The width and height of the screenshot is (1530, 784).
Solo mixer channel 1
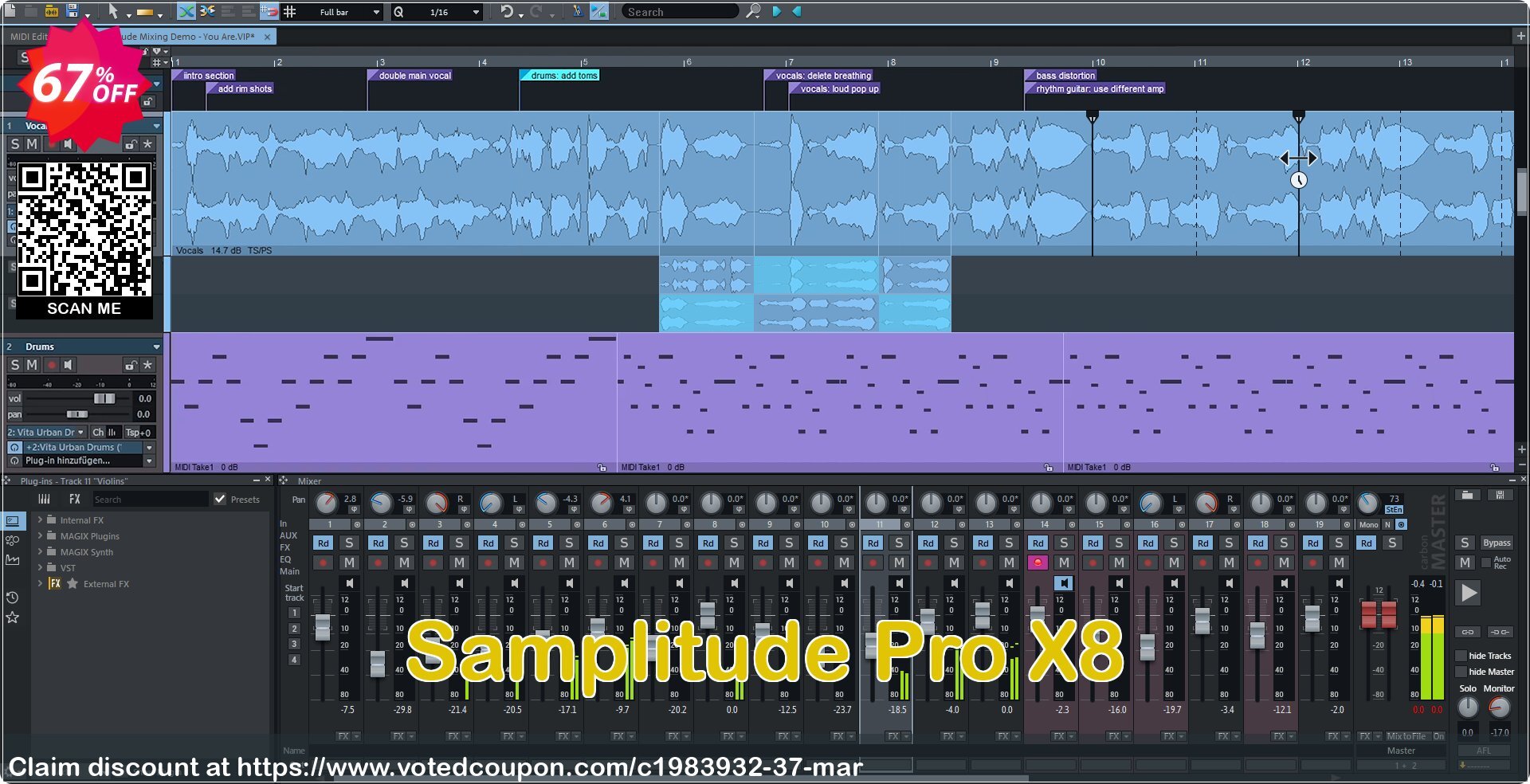[x=349, y=543]
